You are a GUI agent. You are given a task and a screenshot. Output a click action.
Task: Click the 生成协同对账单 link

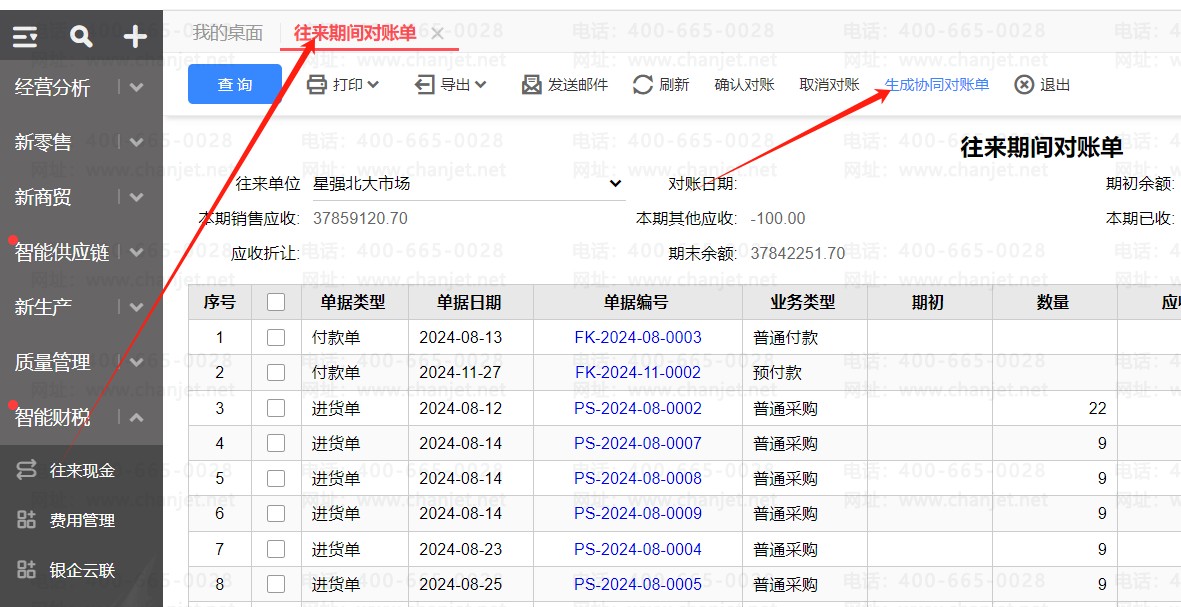click(x=936, y=85)
